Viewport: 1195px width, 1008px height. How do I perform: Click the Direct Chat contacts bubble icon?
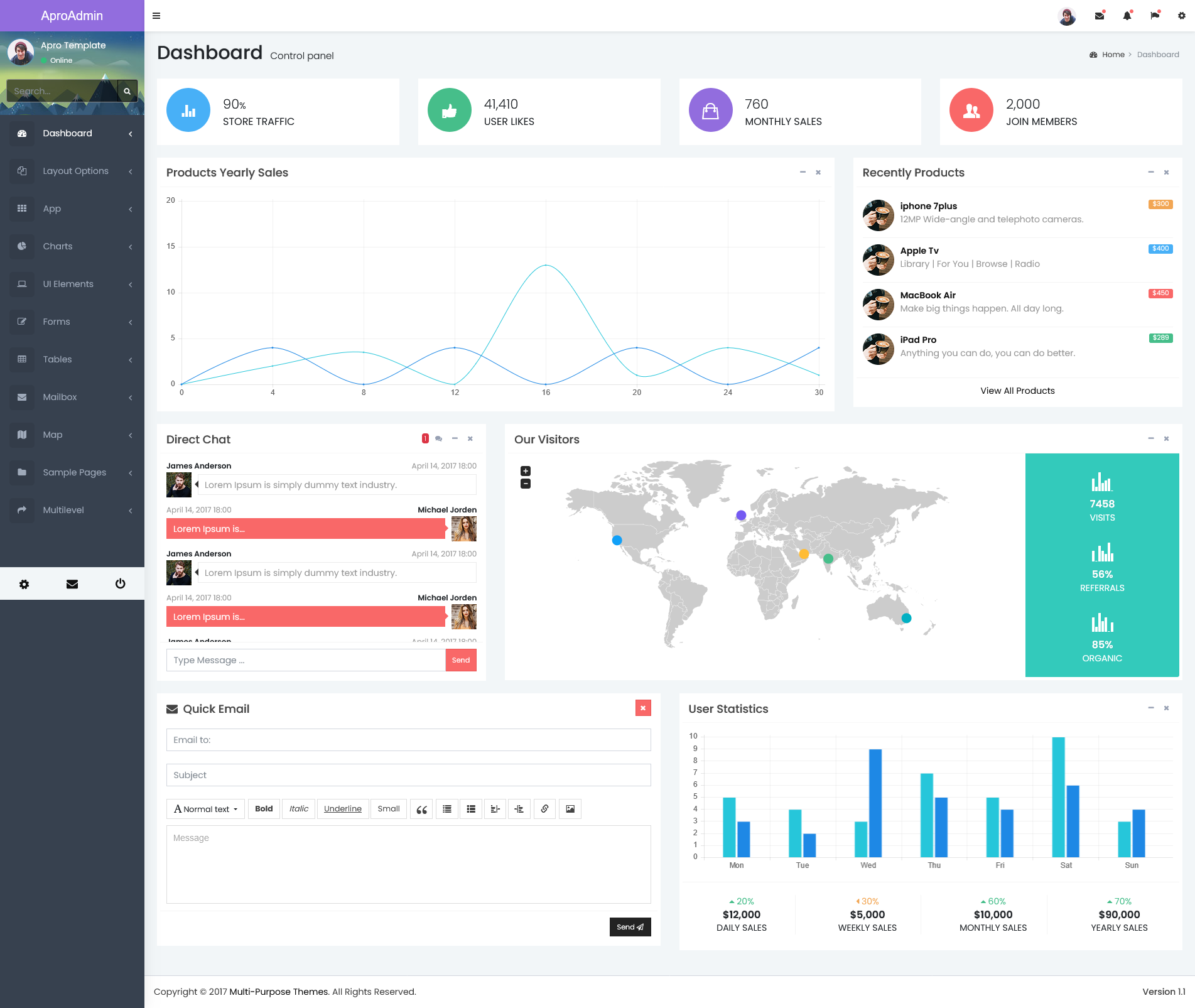point(438,438)
